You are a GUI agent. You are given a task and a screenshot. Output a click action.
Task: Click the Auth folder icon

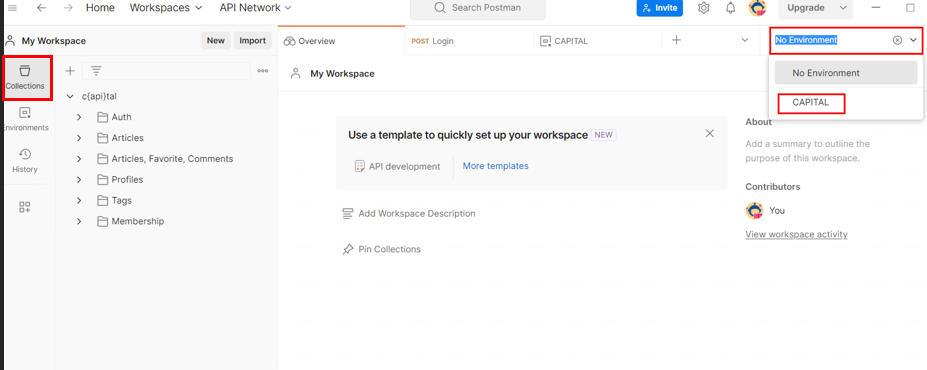(102, 117)
